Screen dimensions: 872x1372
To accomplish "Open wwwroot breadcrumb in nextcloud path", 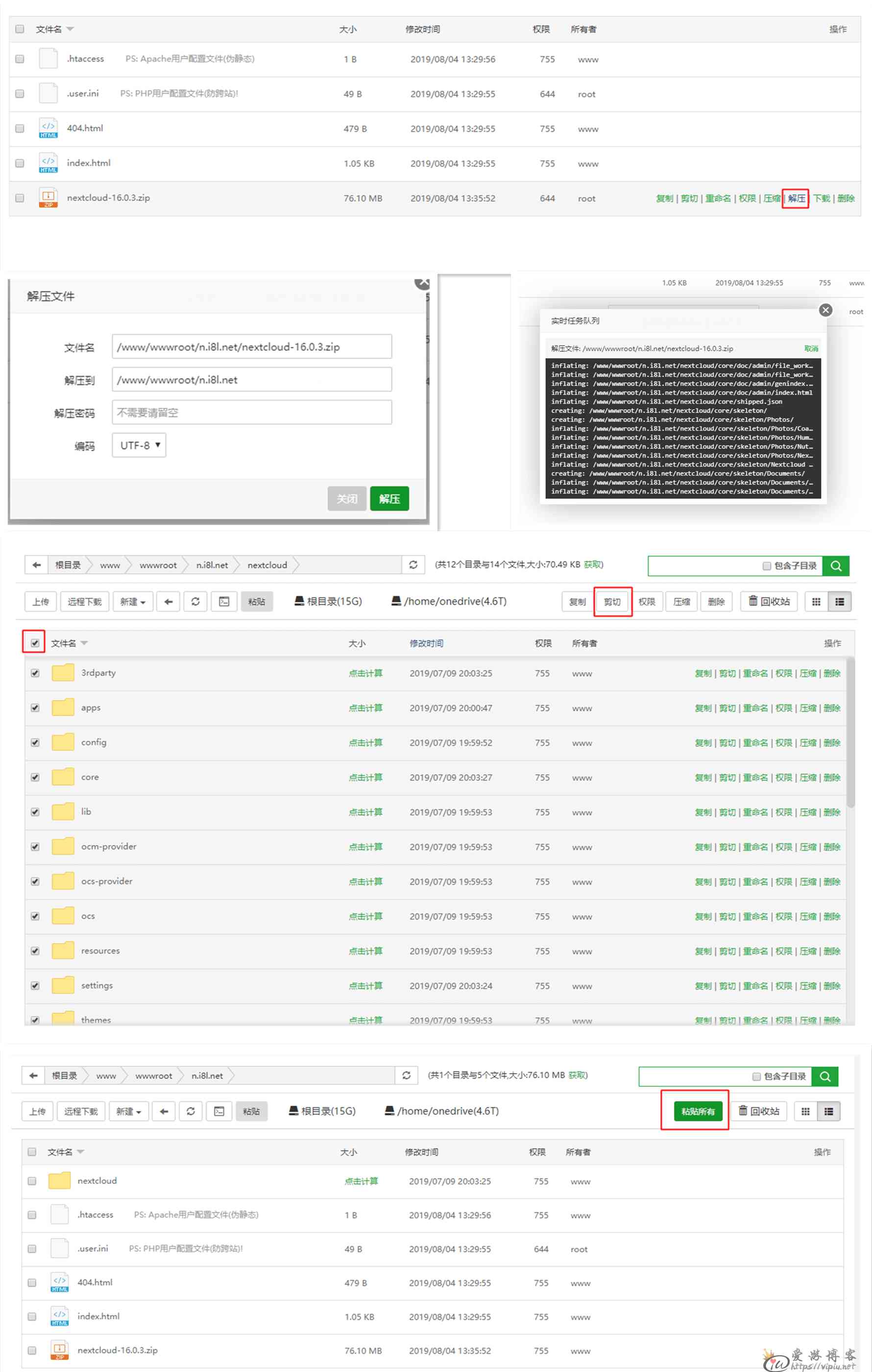I will [x=158, y=565].
